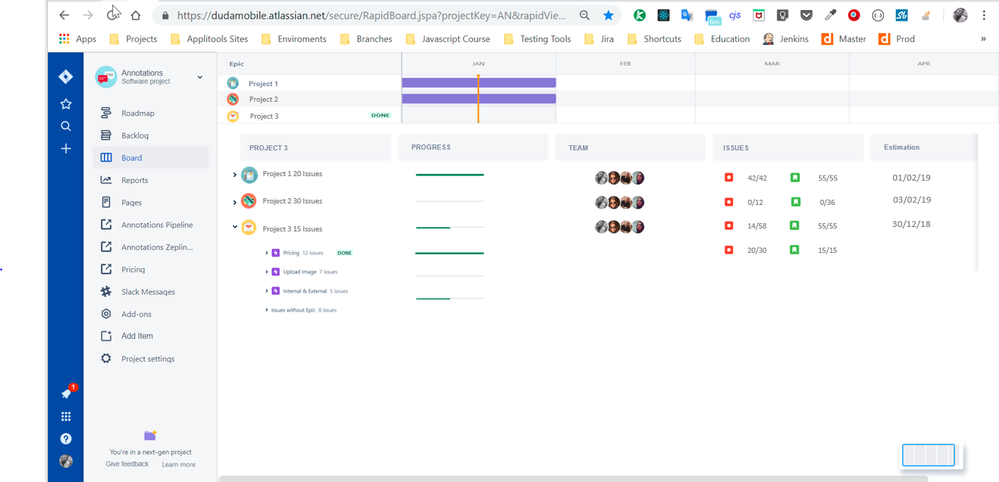This screenshot has height=482, width=999.
Task: Expand the Internal & External 5 issues row
Action: pos(266,290)
